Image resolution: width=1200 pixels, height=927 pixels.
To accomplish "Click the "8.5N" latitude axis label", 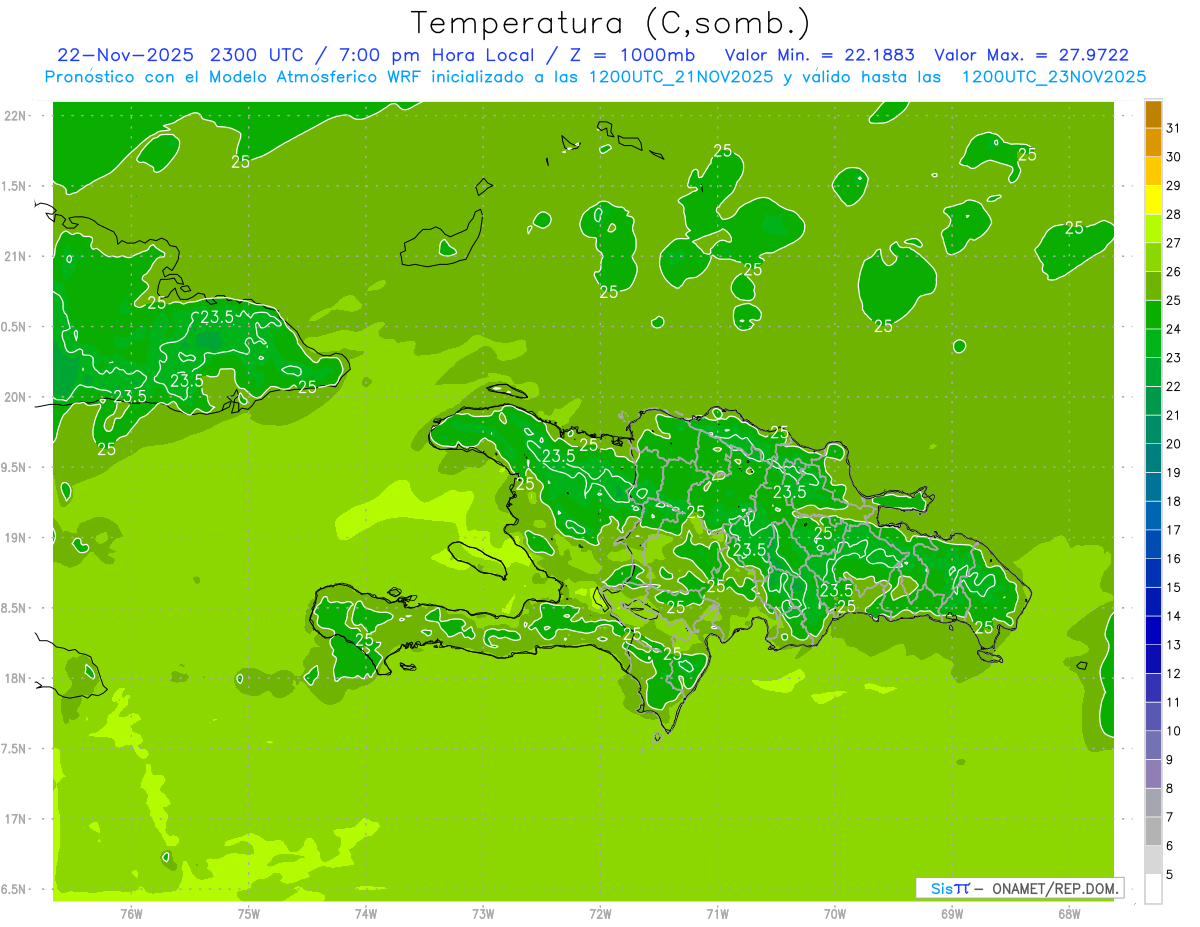I will [x=15, y=608].
